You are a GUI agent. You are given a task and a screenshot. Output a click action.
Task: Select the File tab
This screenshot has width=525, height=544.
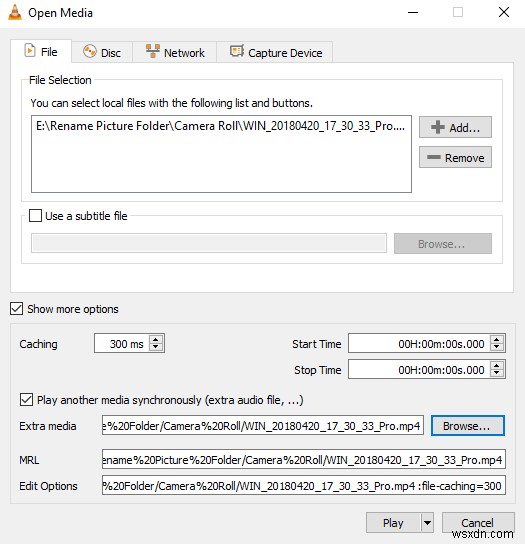pyautogui.click(x=41, y=51)
